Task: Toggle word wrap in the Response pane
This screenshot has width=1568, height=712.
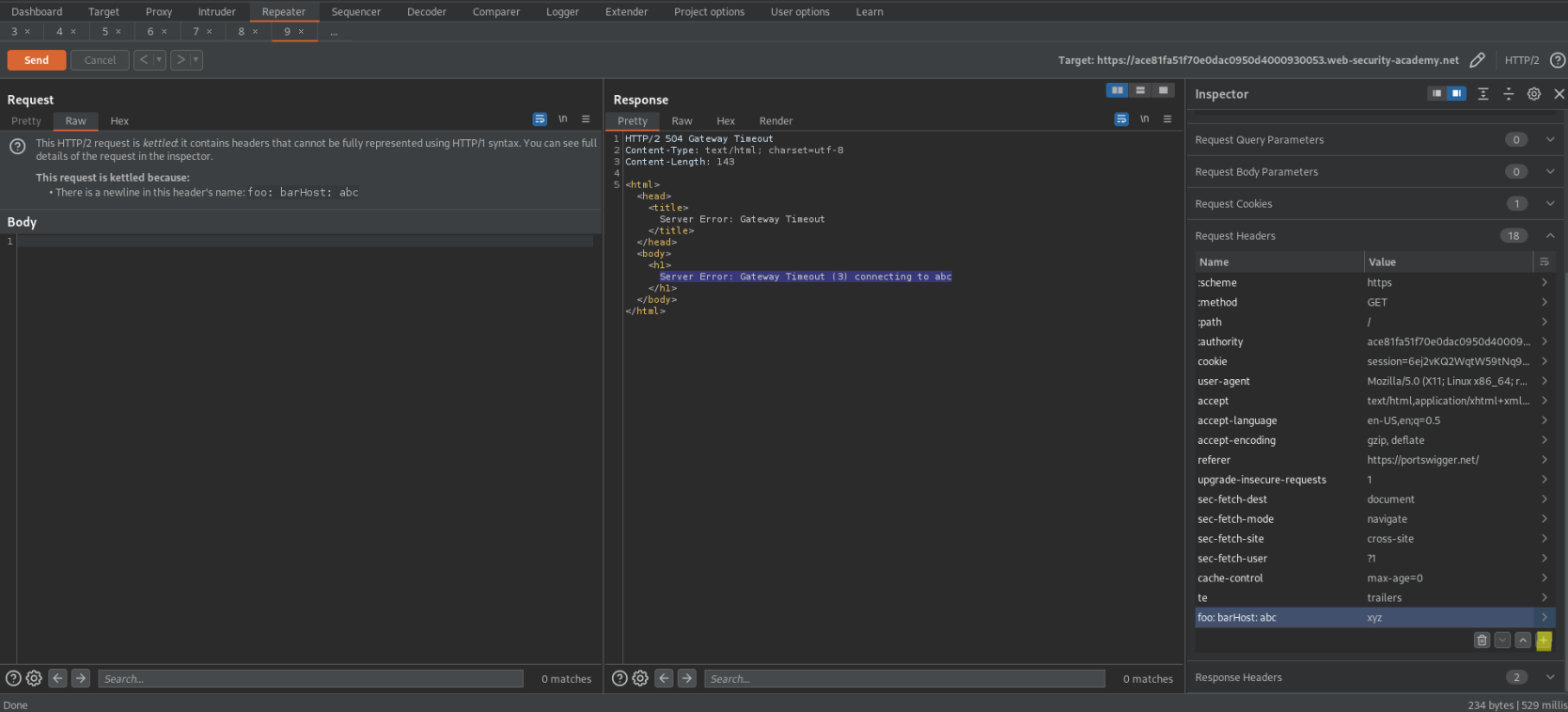Action: point(1121,119)
